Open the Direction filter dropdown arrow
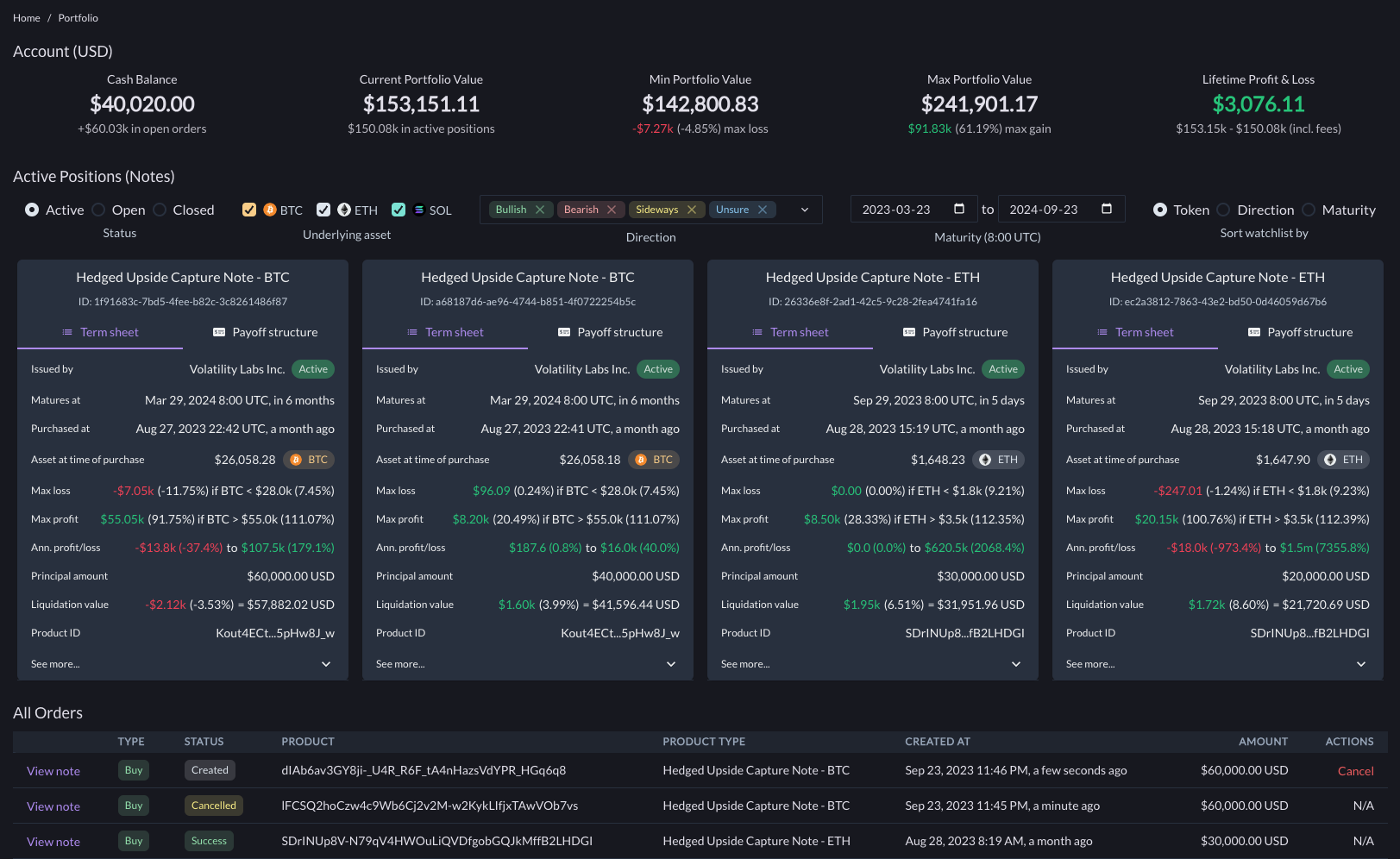1400x859 pixels. 805,210
